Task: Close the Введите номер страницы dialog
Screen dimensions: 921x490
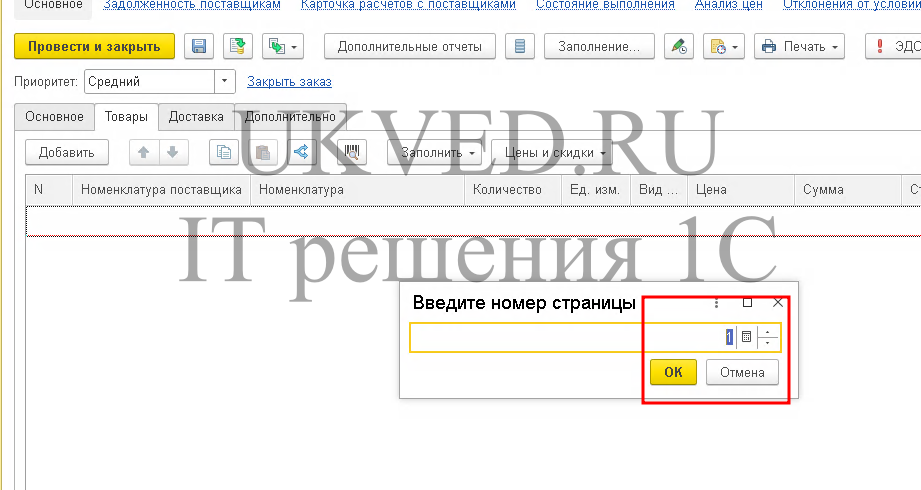Action: pos(778,303)
